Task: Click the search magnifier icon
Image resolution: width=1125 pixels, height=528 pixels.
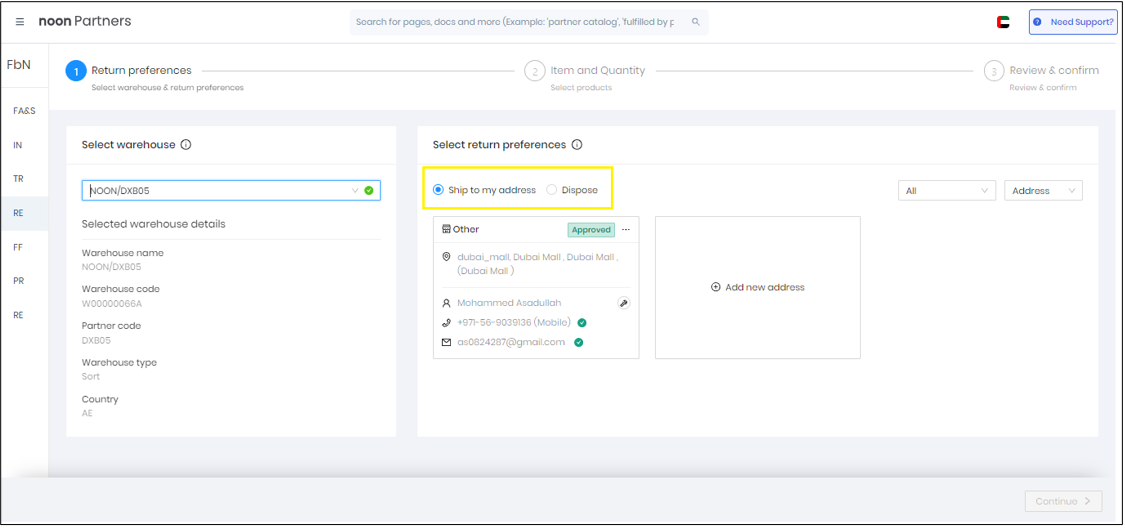Action: pos(695,22)
